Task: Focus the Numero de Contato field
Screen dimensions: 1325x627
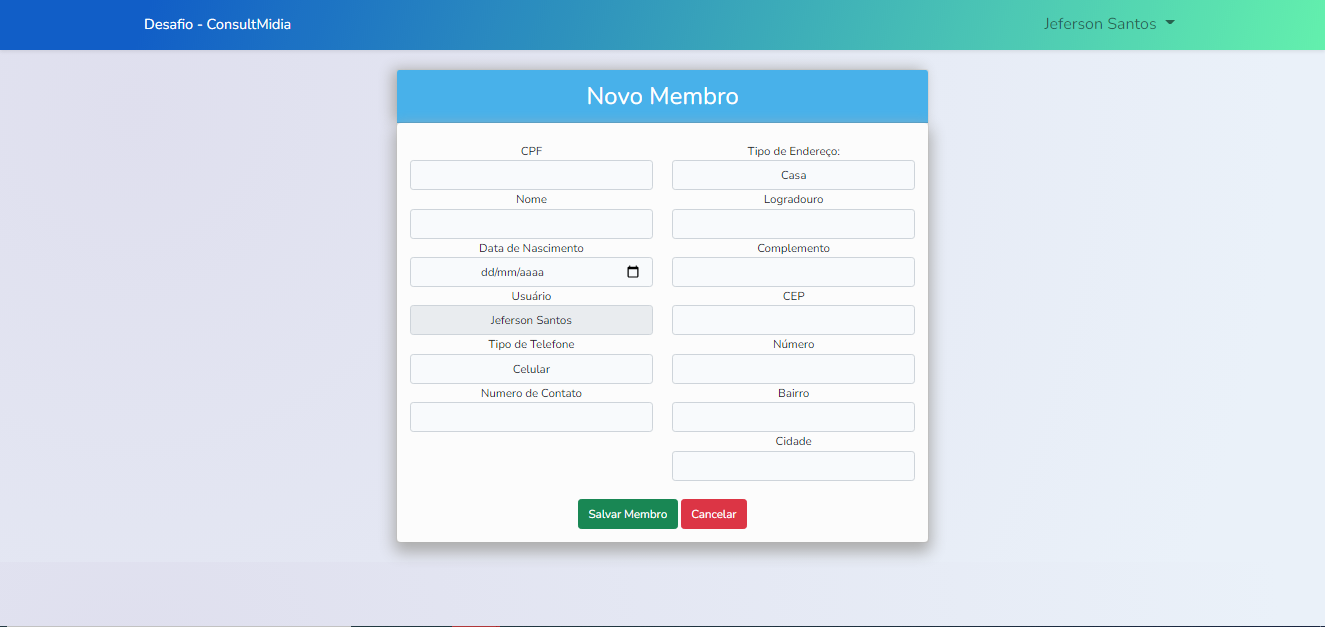Action: 531,417
